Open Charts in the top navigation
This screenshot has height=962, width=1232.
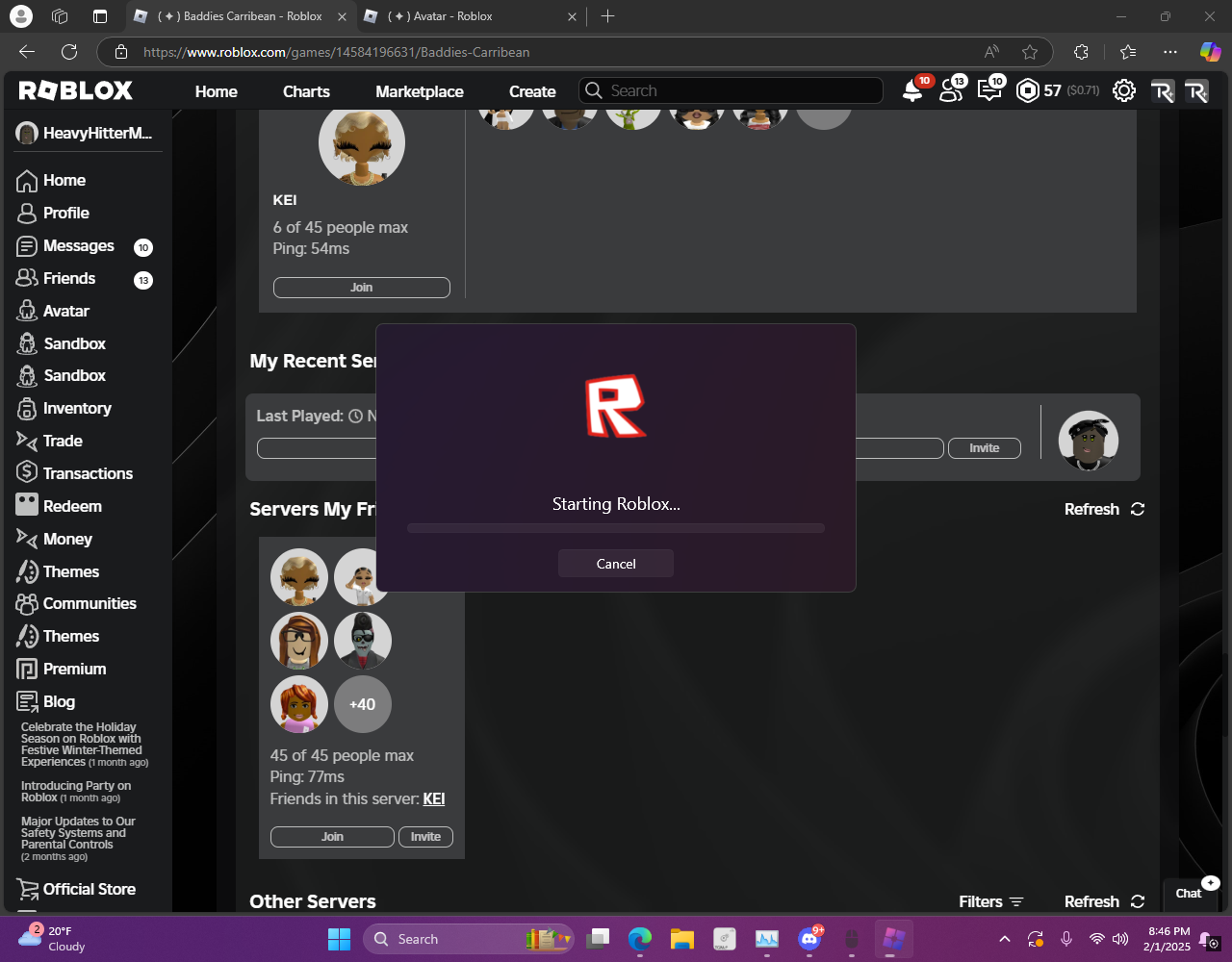(x=306, y=91)
